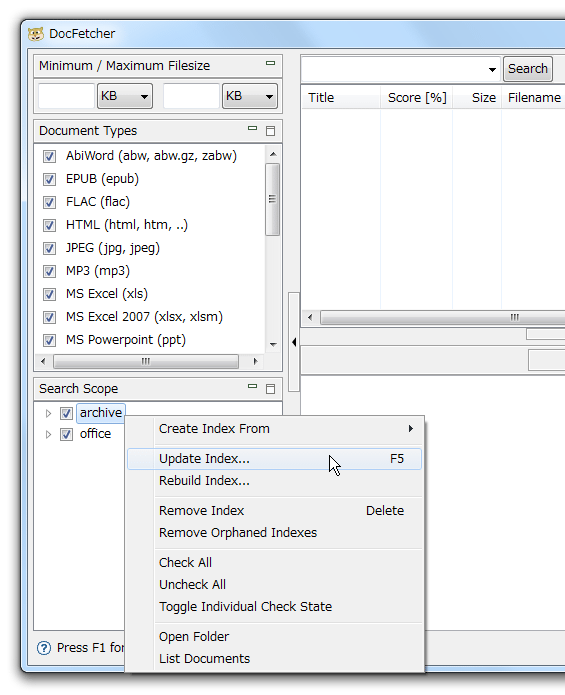Click the results horizontal scrollbar thumb
Viewport: 565px width, 695px height.
point(443,317)
